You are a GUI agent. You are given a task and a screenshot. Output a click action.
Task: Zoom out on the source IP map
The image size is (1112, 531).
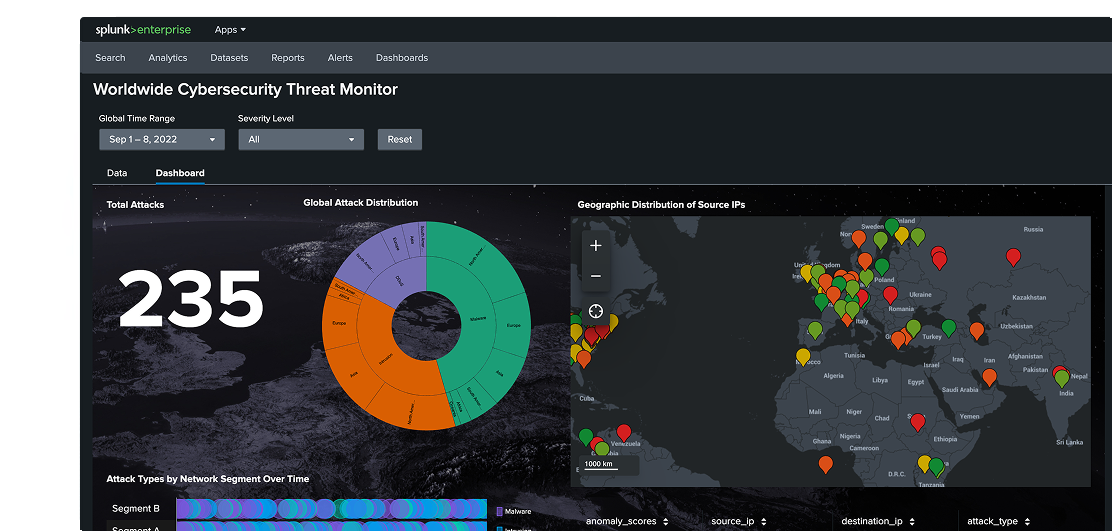[x=596, y=276]
